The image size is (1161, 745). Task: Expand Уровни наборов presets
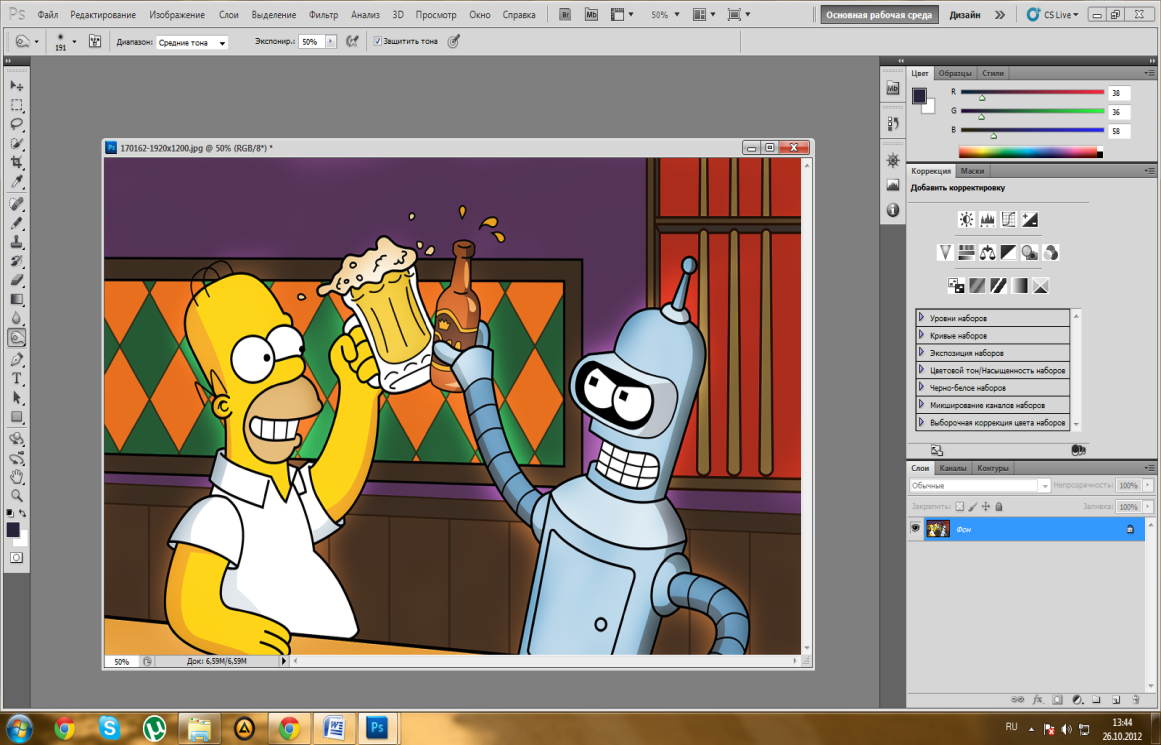pos(922,317)
